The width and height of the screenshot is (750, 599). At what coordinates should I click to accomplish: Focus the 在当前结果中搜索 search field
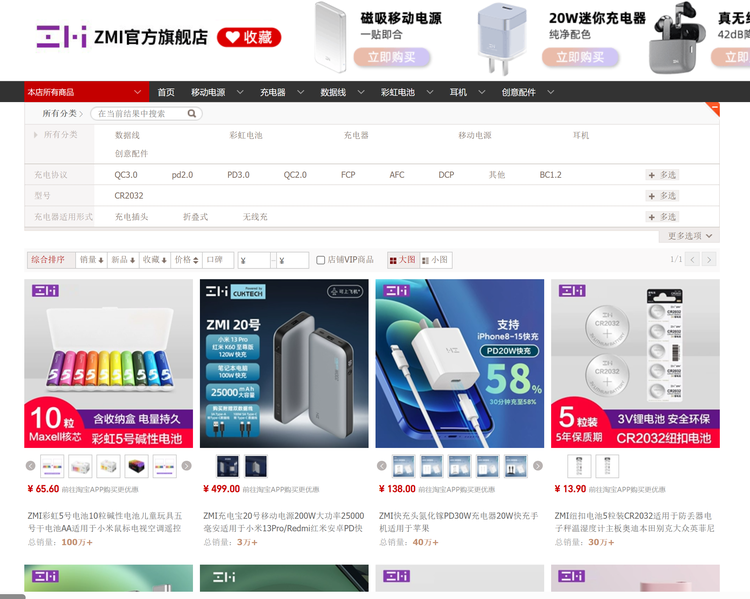[x=140, y=113]
